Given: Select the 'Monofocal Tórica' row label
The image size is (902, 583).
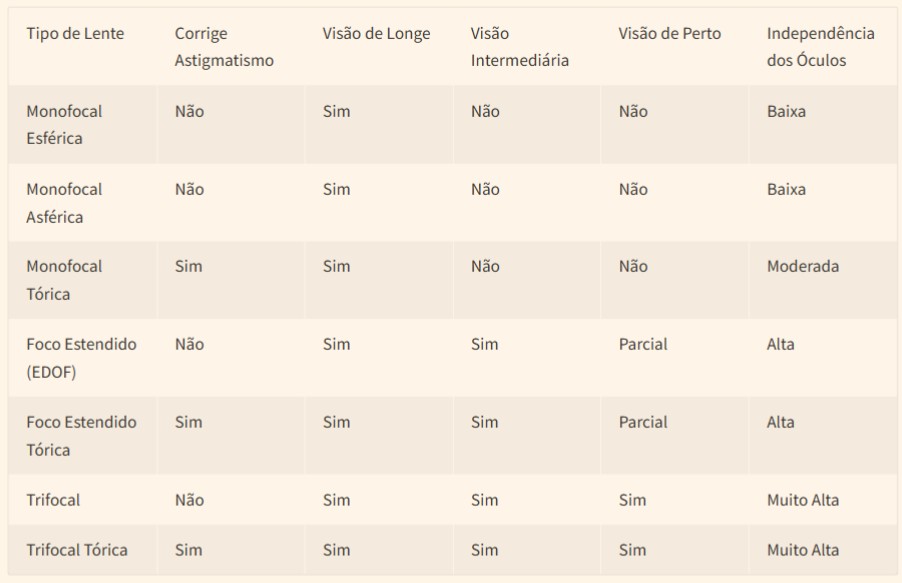Looking at the screenshot, I should [64, 280].
